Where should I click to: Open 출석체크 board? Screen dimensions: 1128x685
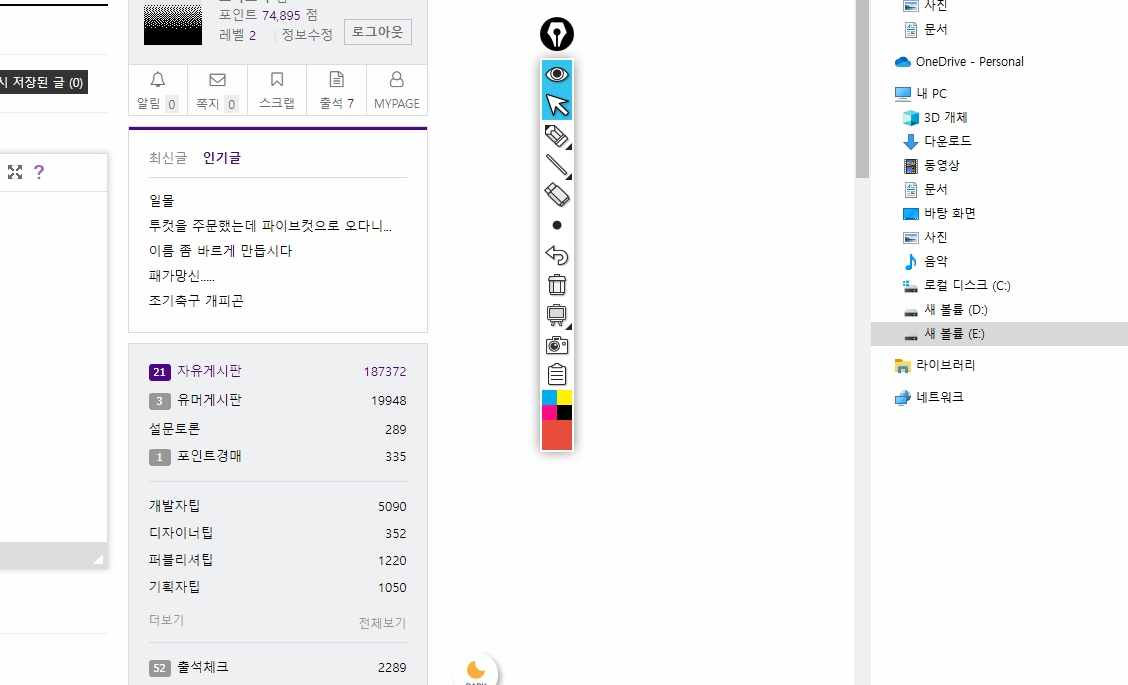click(x=203, y=667)
